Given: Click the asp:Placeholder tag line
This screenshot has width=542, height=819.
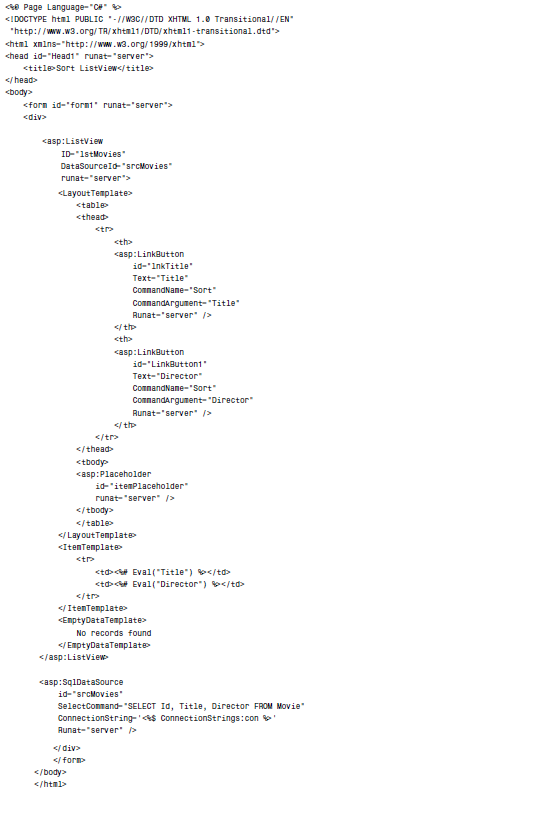Looking at the screenshot, I should pos(114,474).
